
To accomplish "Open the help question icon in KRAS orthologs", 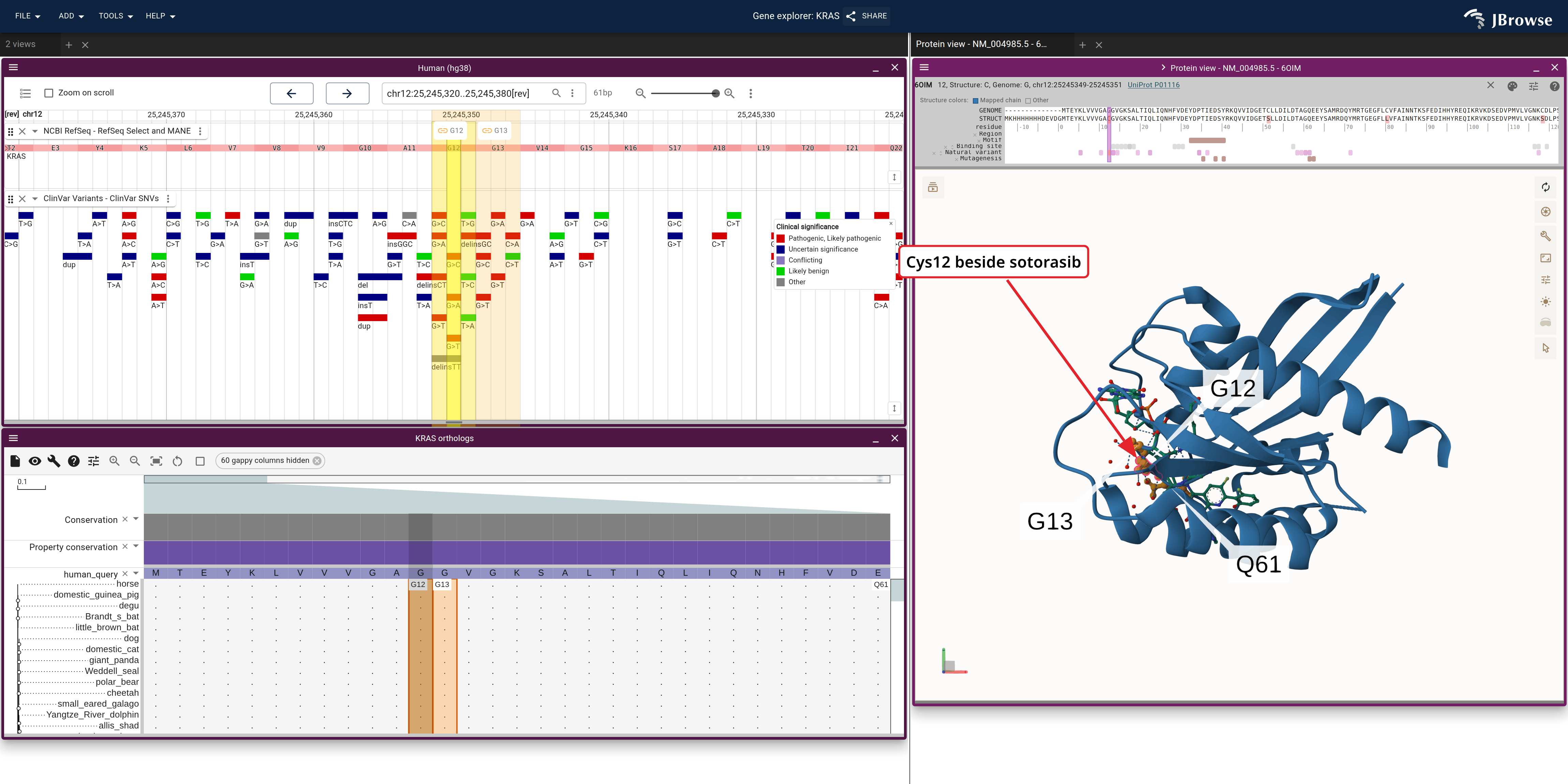I will click(74, 461).
